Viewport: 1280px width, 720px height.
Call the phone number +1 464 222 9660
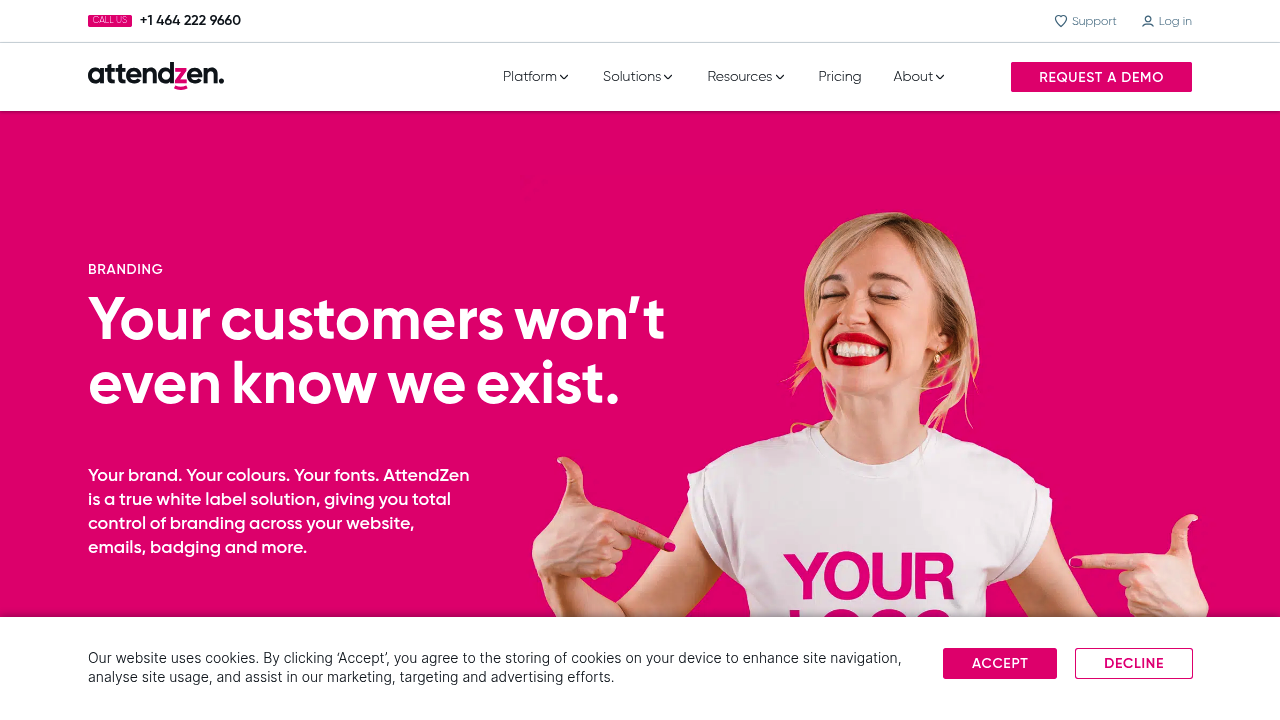coord(190,21)
